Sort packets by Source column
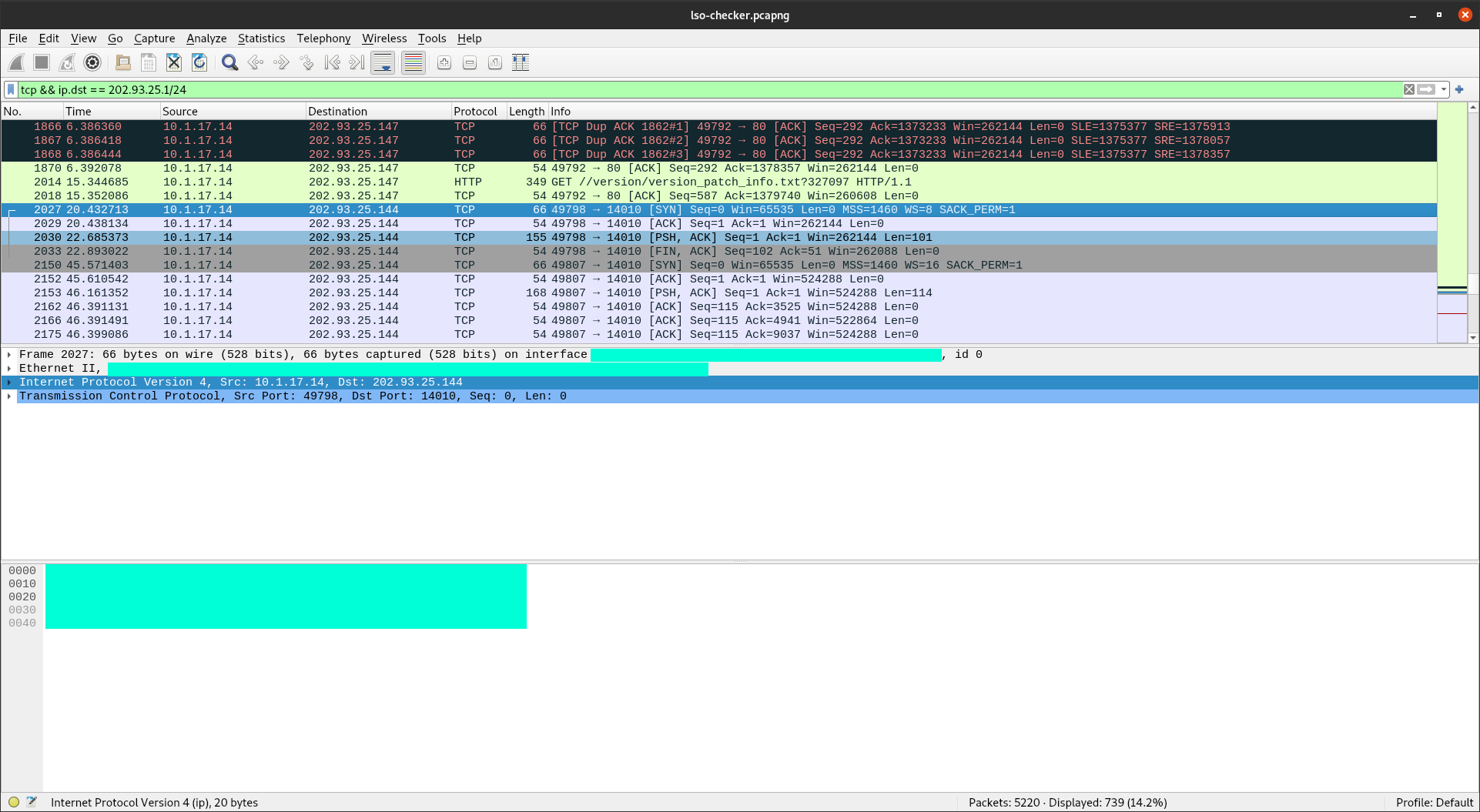Image resolution: width=1480 pixels, height=812 pixels. (233, 112)
